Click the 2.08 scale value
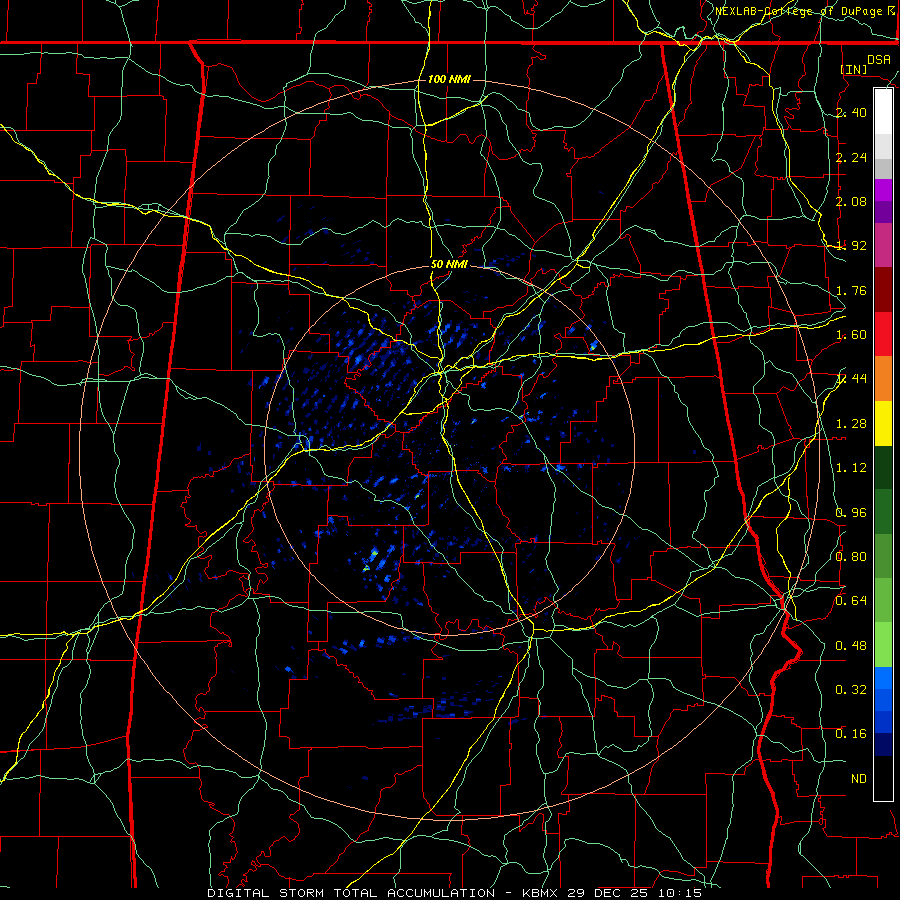The image size is (900, 900). (x=851, y=201)
